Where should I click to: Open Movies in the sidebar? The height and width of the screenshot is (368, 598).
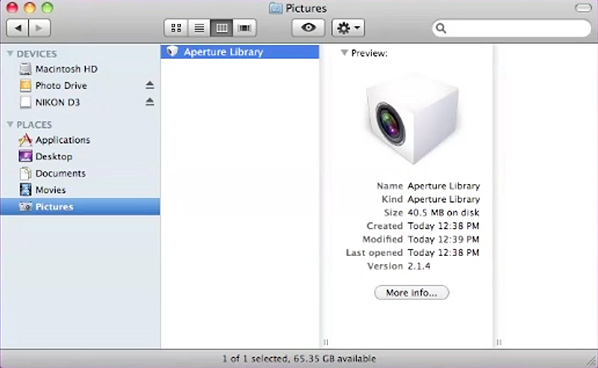(x=80, y=190)
